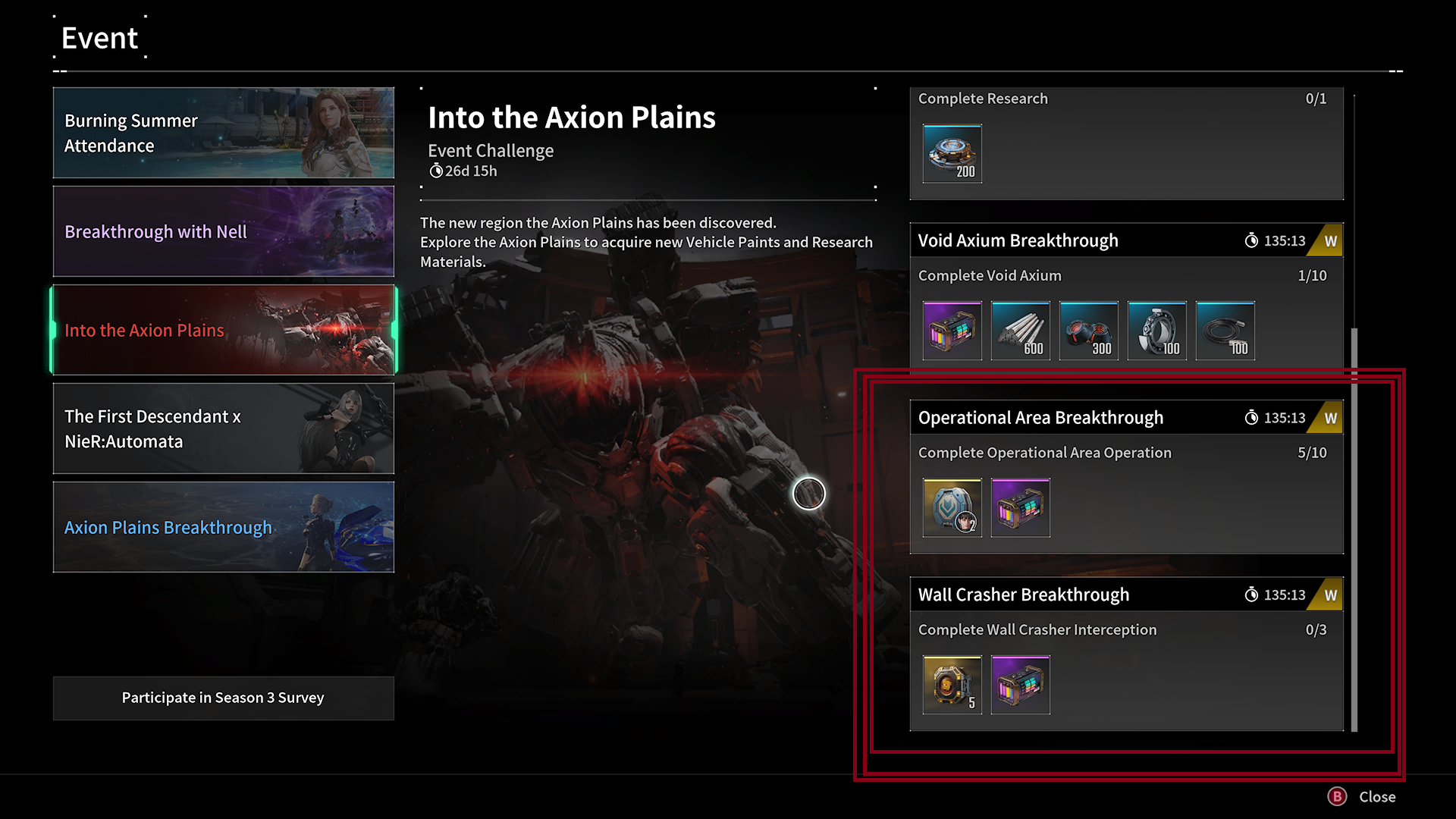Click the challenge list scrollbar
This screenshot has height=819, width=1456.
point(1354,529)
